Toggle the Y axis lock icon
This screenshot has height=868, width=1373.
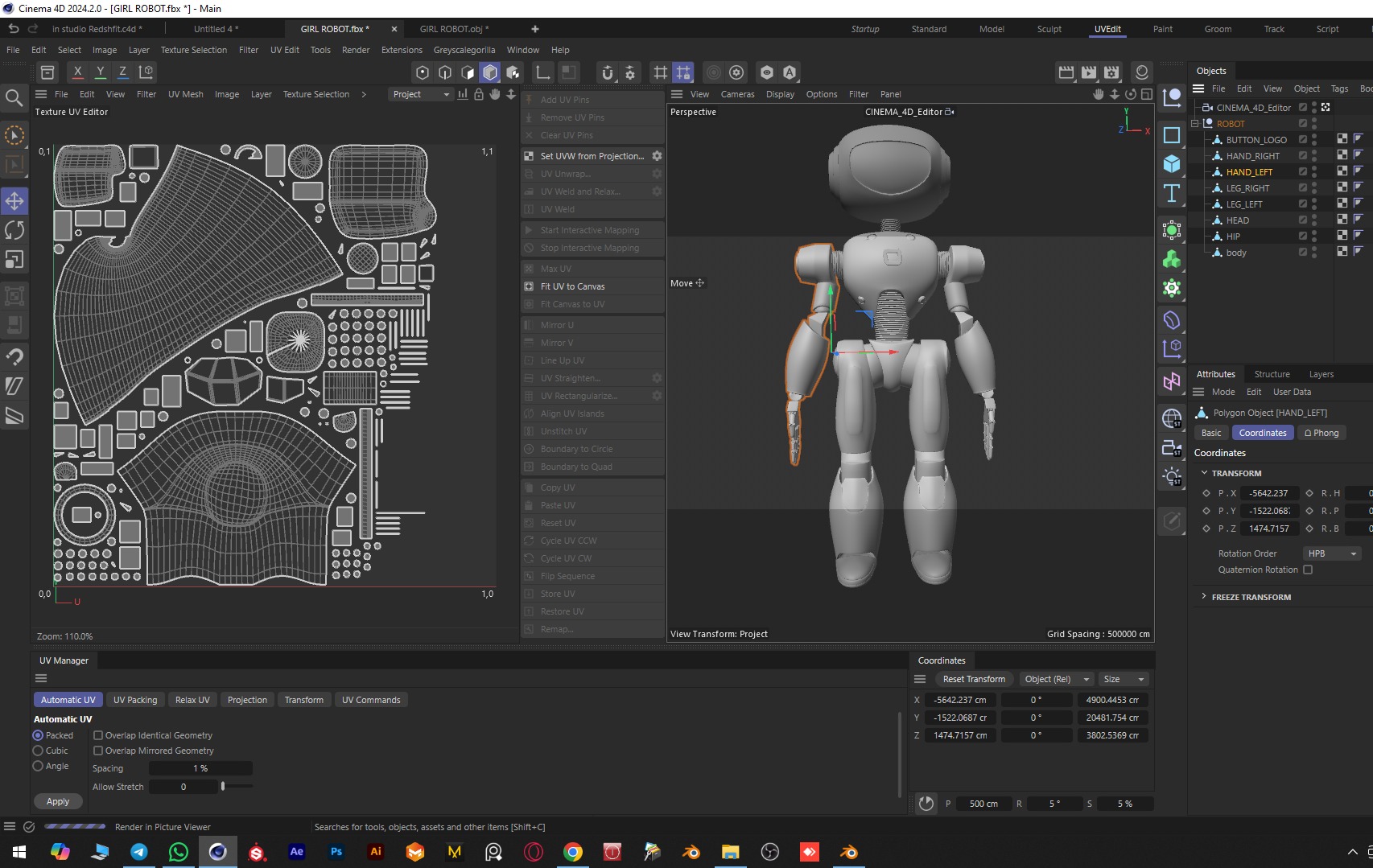[100, 72]
